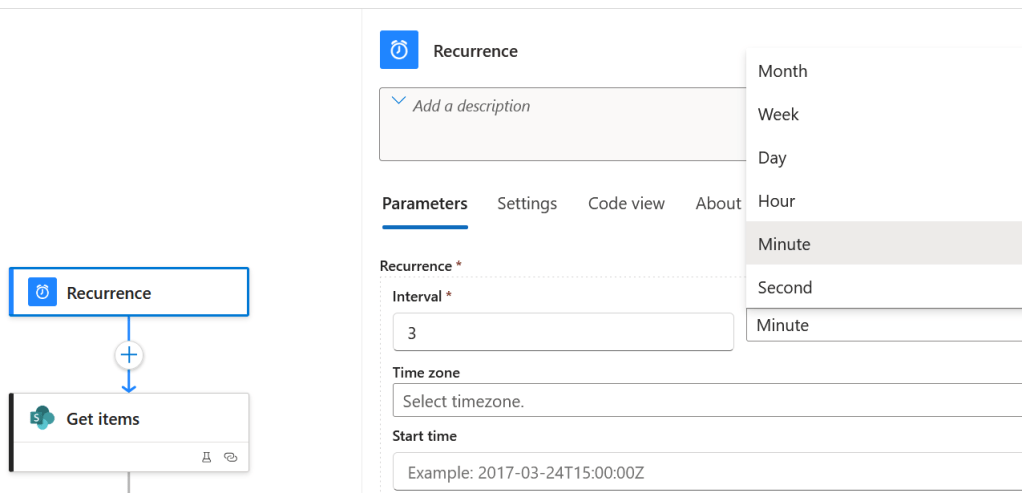This screenshot has height=493, width=1022.
Task: Select the Get items action node
Action: coord(129,432)
